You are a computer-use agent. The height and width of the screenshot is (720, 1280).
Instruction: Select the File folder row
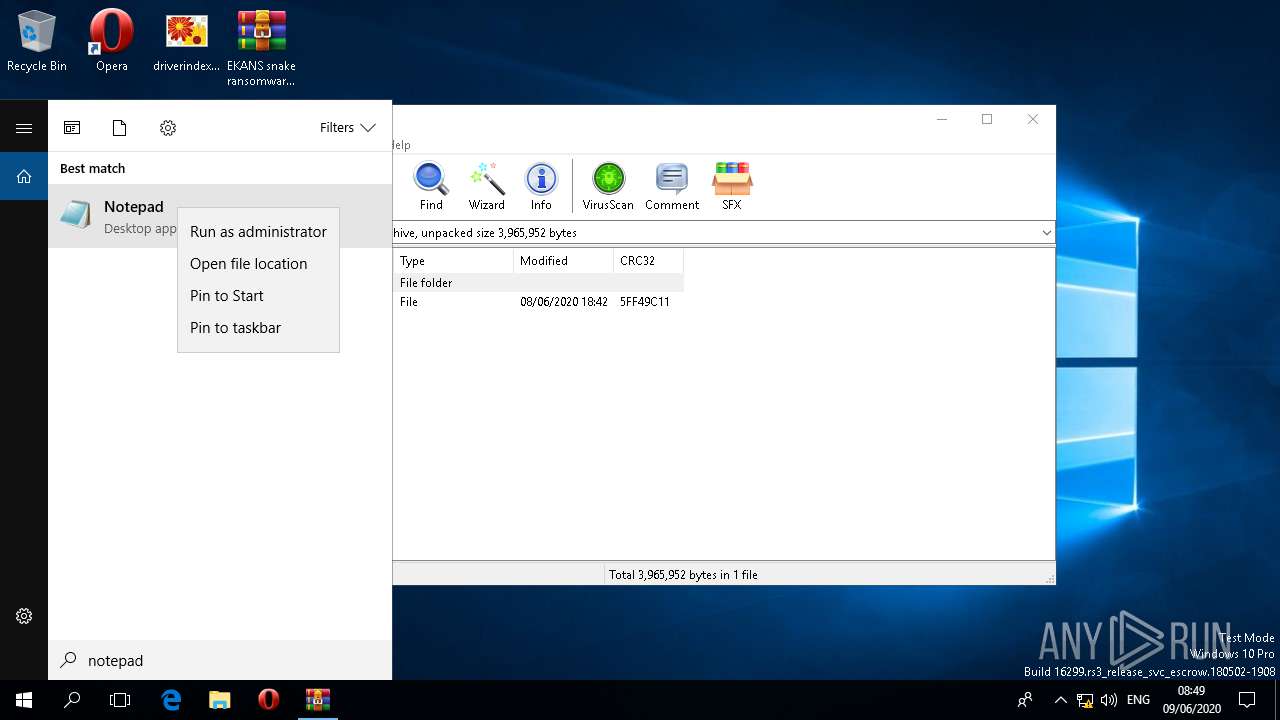click(x=538, y=283)
